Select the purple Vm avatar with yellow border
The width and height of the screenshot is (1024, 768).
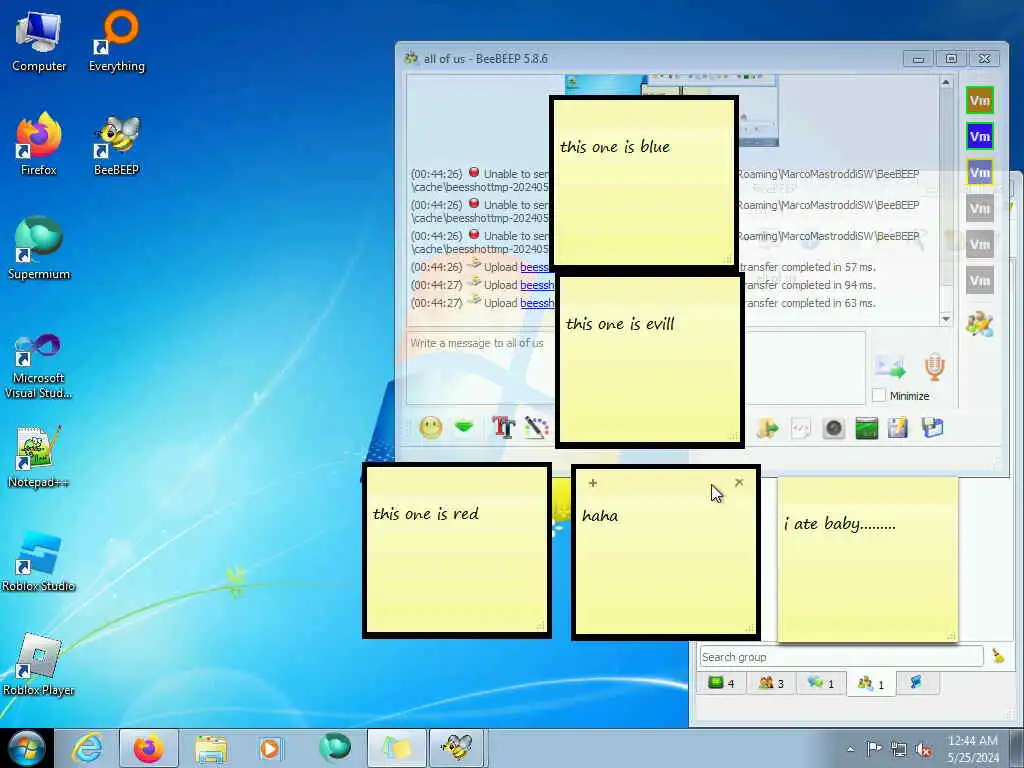[980, 172]
